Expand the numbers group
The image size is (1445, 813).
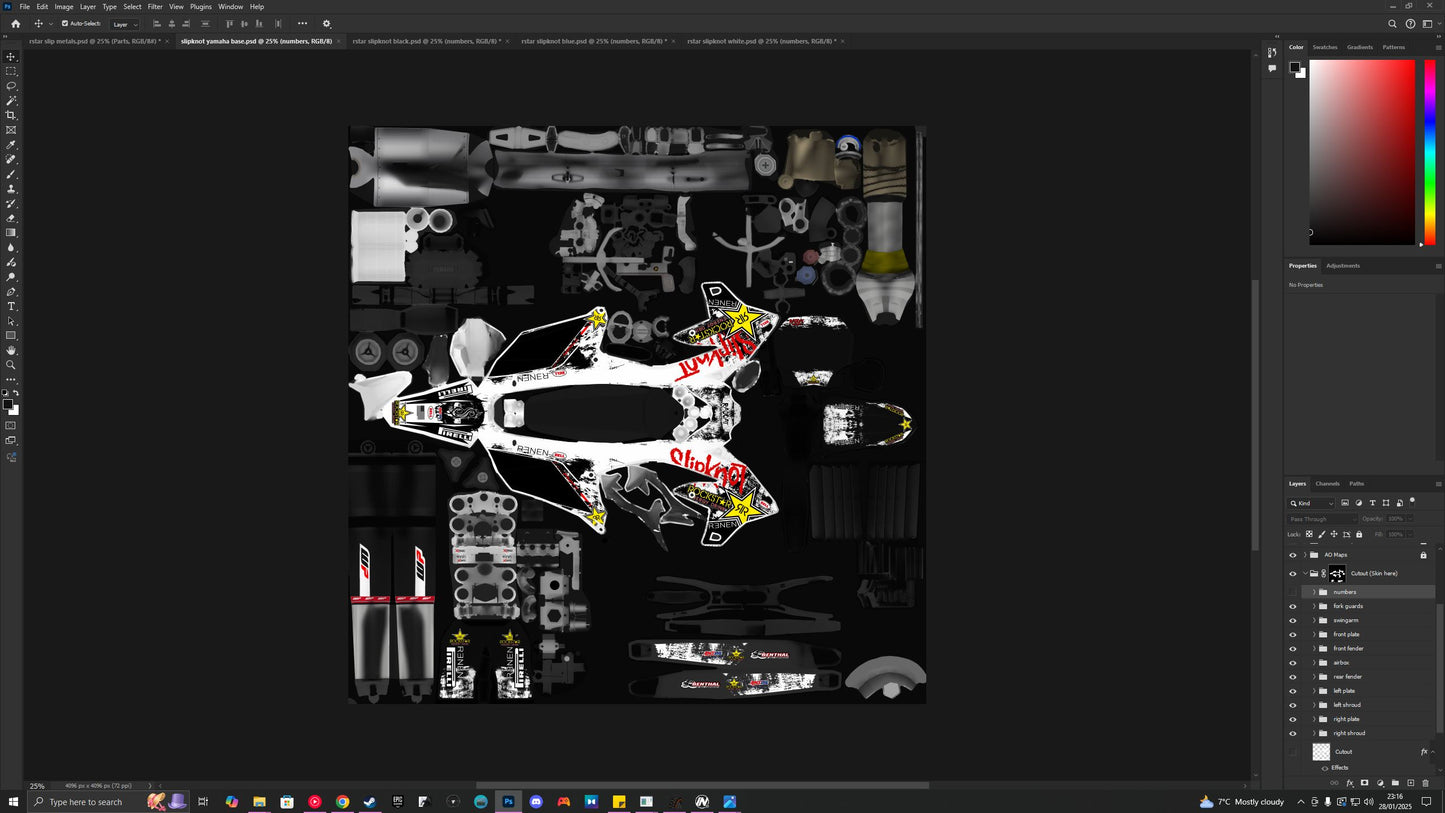click(1314, 592)
